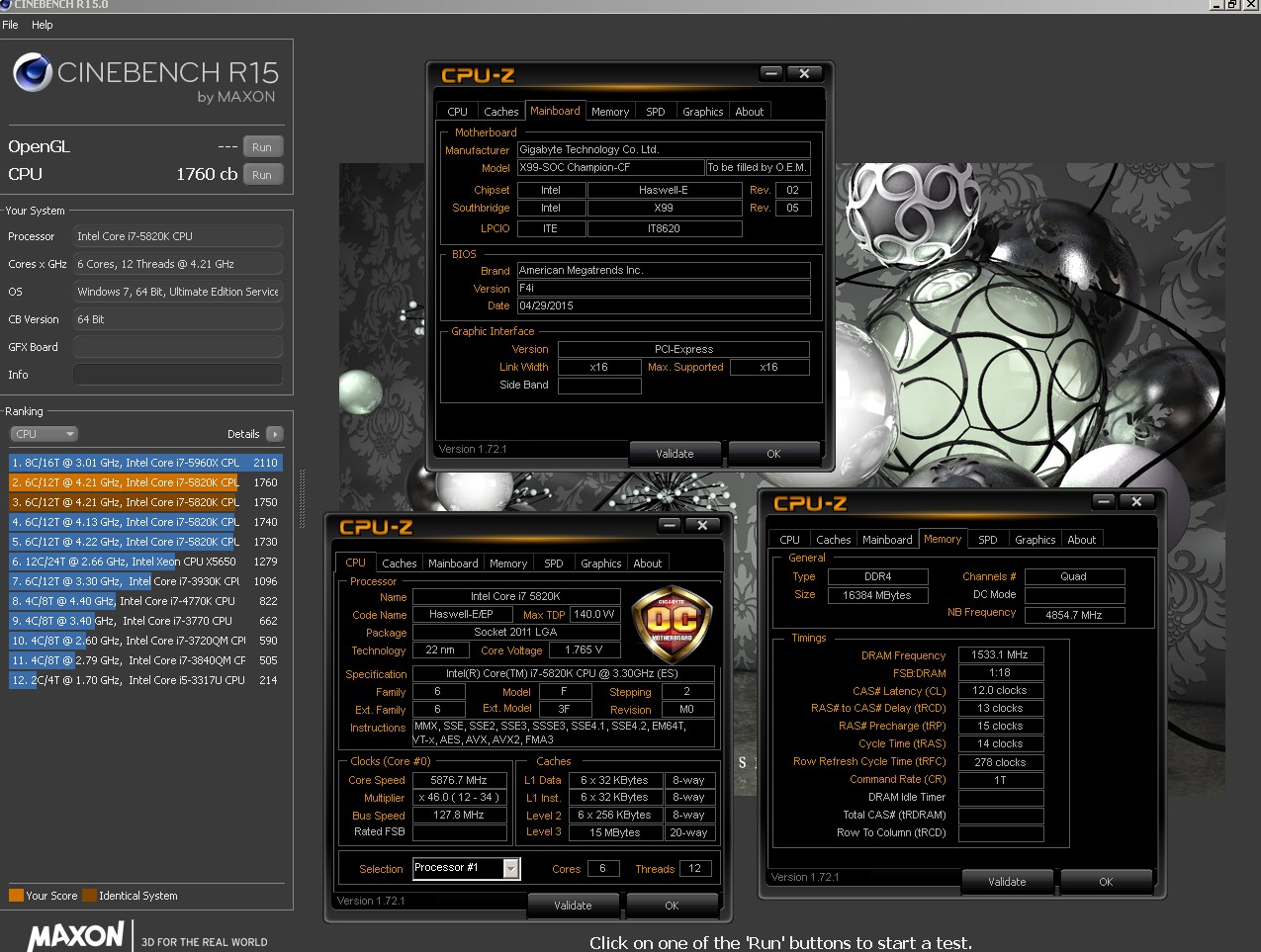Switch to Mainboard tab in Memory CPU-Z window
This screenshot has height=952, width=1261.
(x=887, y=540)
